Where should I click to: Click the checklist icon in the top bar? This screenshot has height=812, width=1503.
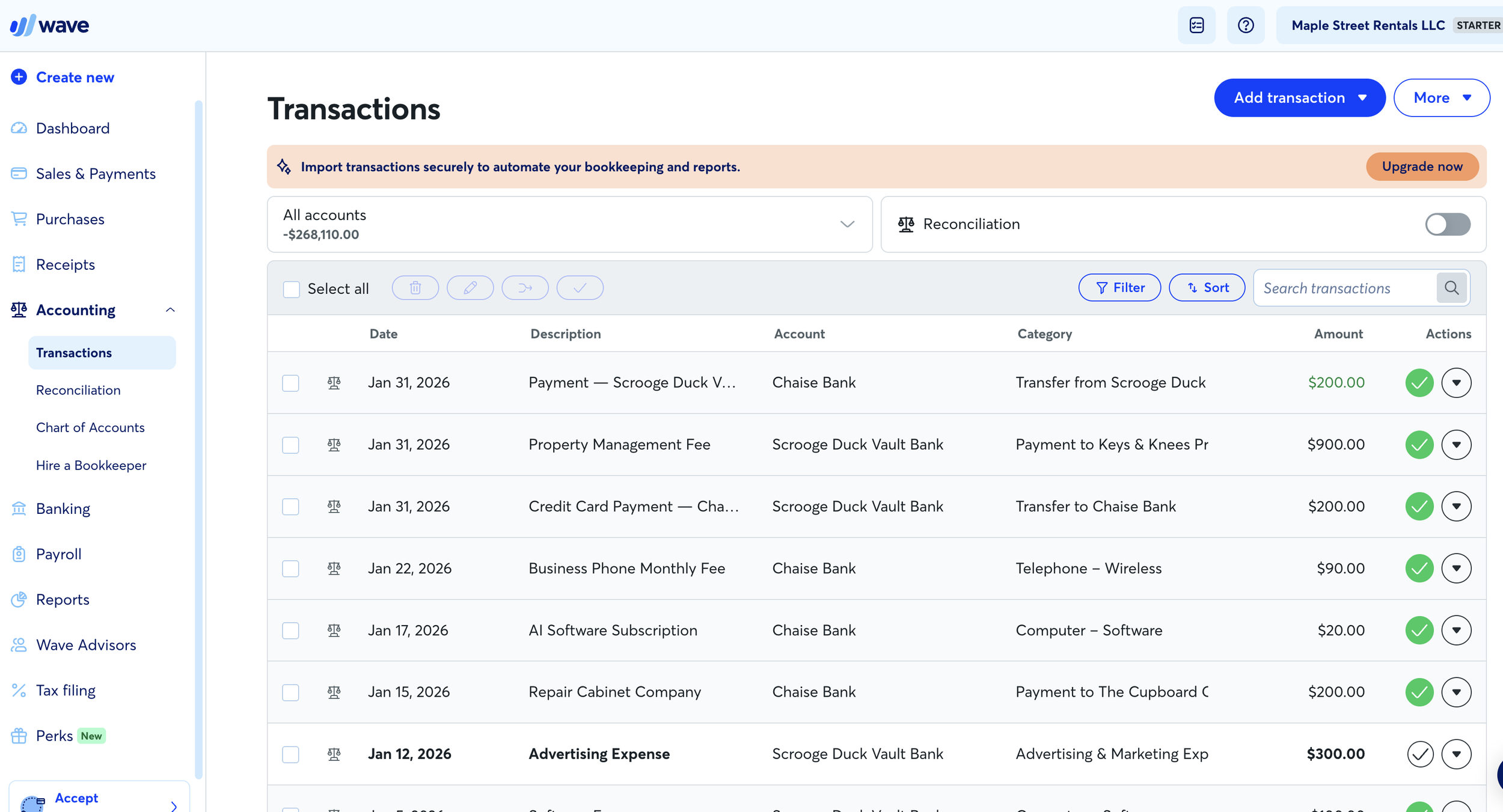(x=1196, y=25)
